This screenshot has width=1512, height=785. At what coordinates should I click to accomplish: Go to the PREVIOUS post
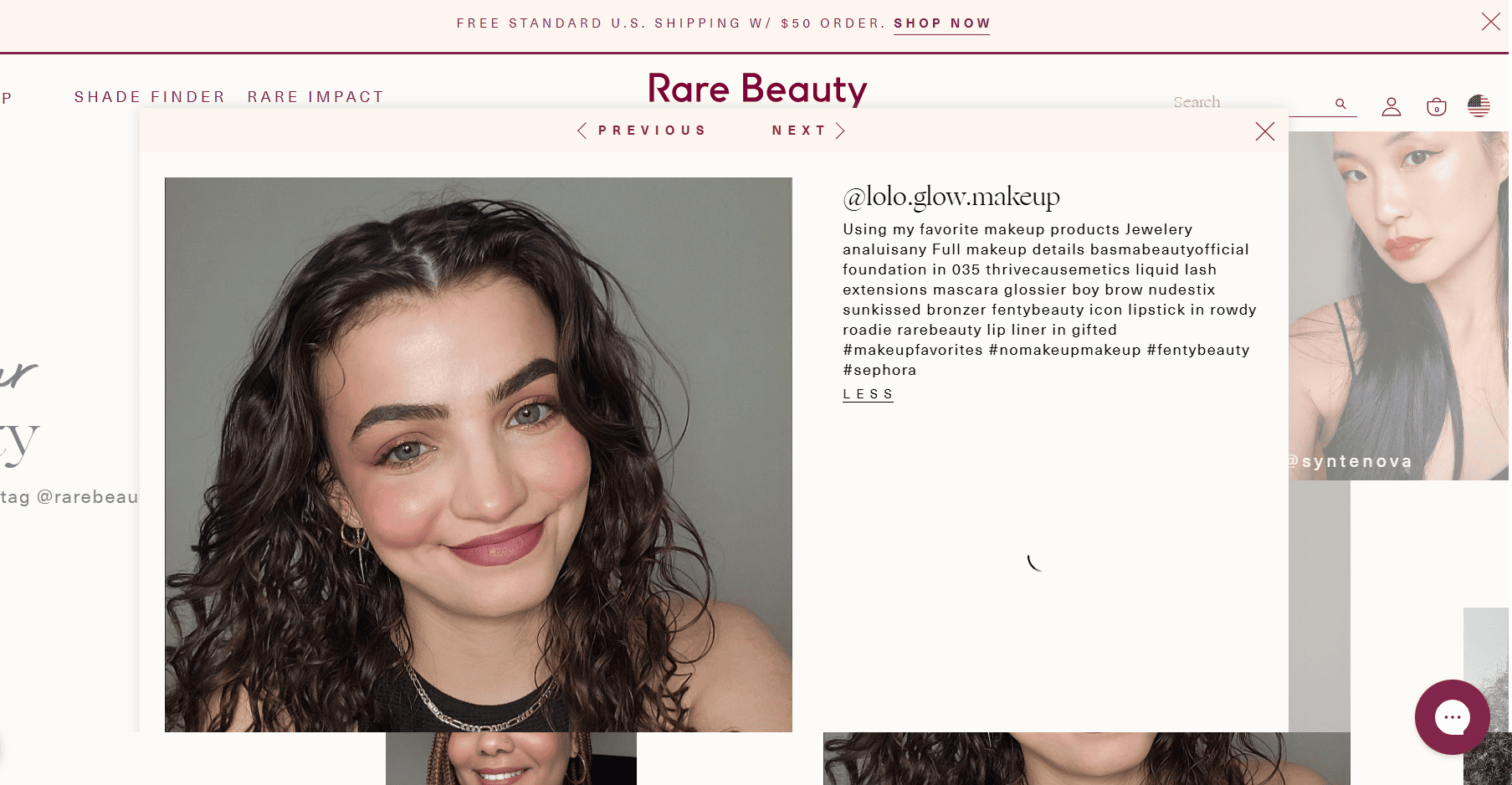tap(652, 131)
